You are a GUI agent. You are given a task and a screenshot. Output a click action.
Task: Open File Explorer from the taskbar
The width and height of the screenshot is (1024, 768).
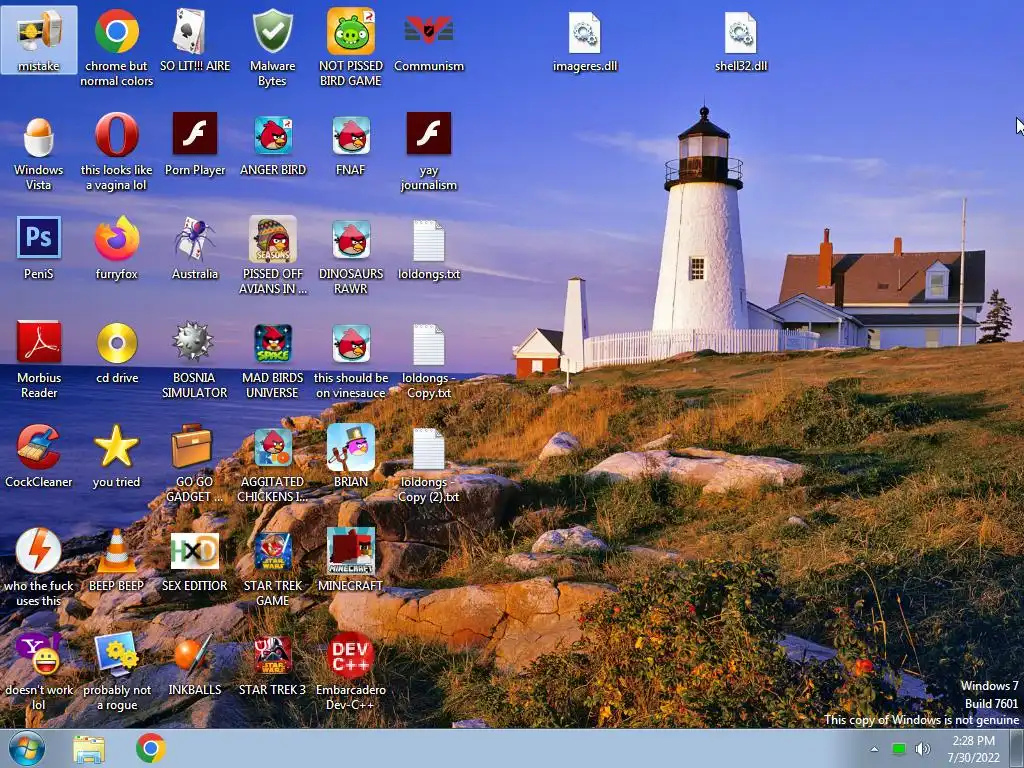(89, 749)
